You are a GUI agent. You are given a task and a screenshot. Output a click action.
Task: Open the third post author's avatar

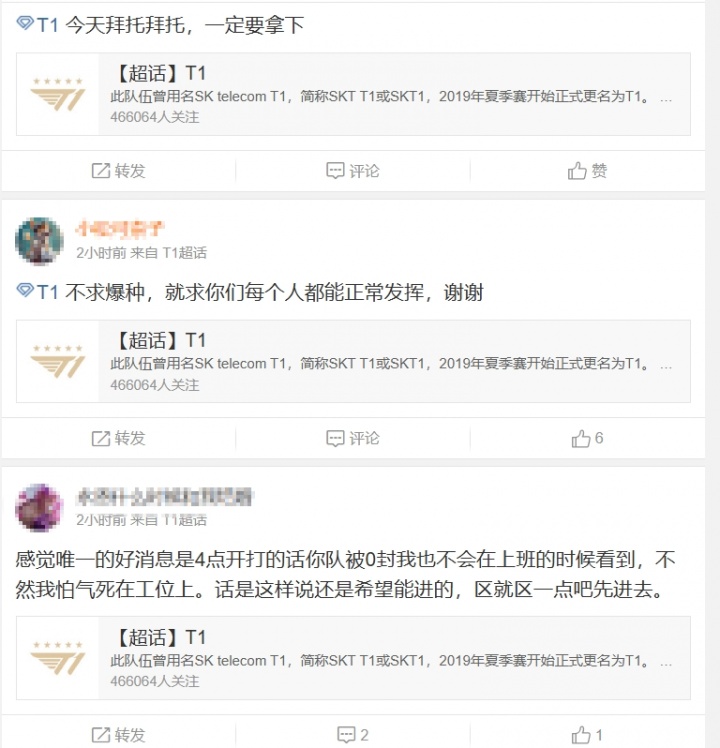39,508
